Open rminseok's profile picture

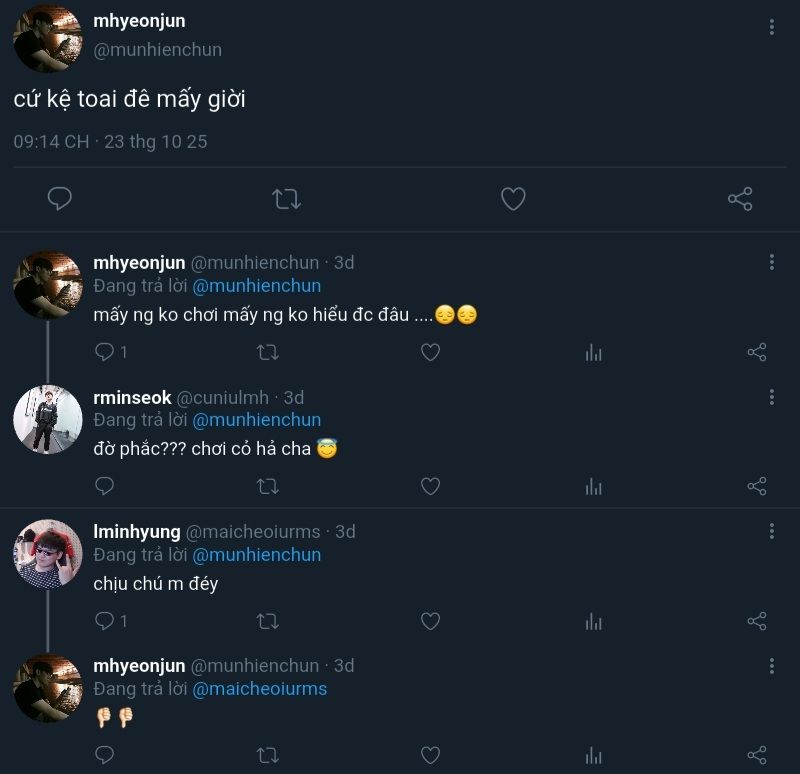pos(48,419)
